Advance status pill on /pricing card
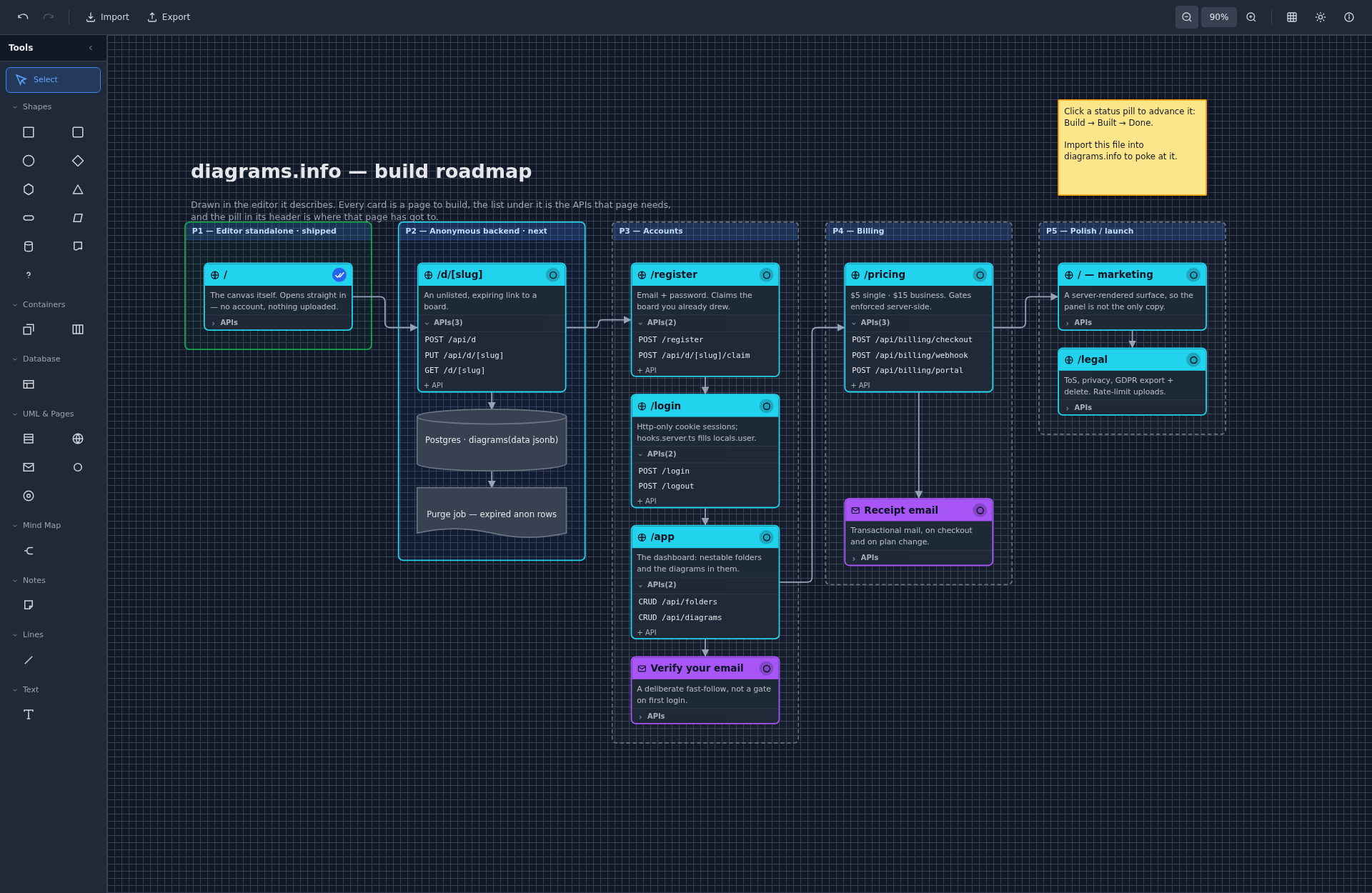 point(980,275)
